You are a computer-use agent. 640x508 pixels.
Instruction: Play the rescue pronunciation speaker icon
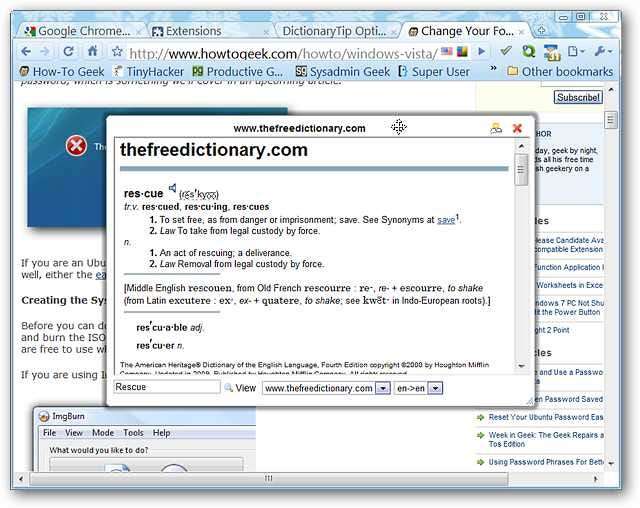(173, 188)
